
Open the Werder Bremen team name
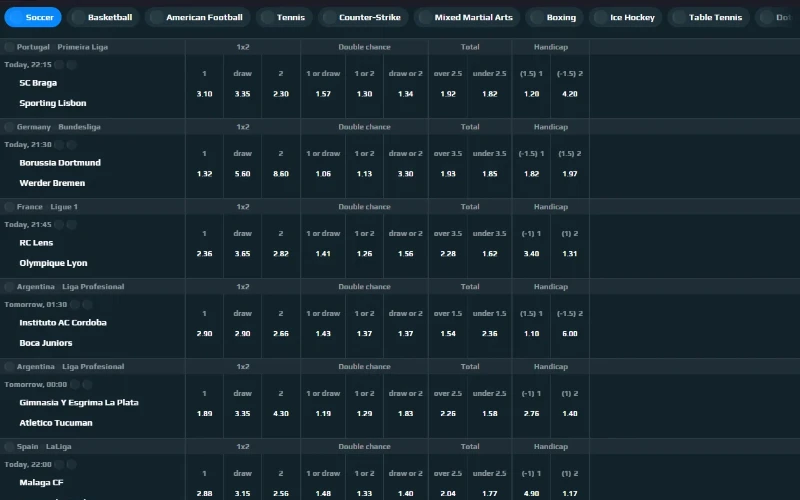[x=52, y=183]
